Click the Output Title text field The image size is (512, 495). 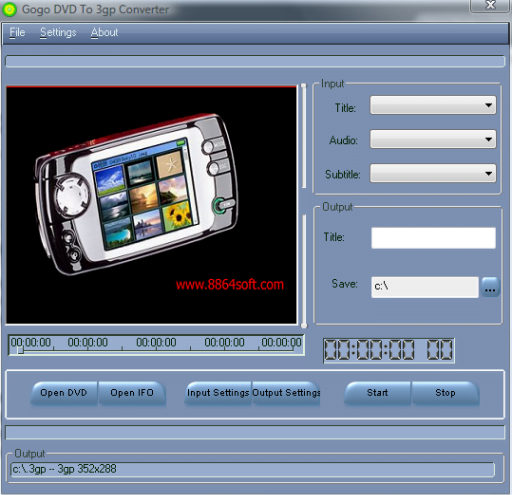[x=433, y=238]
